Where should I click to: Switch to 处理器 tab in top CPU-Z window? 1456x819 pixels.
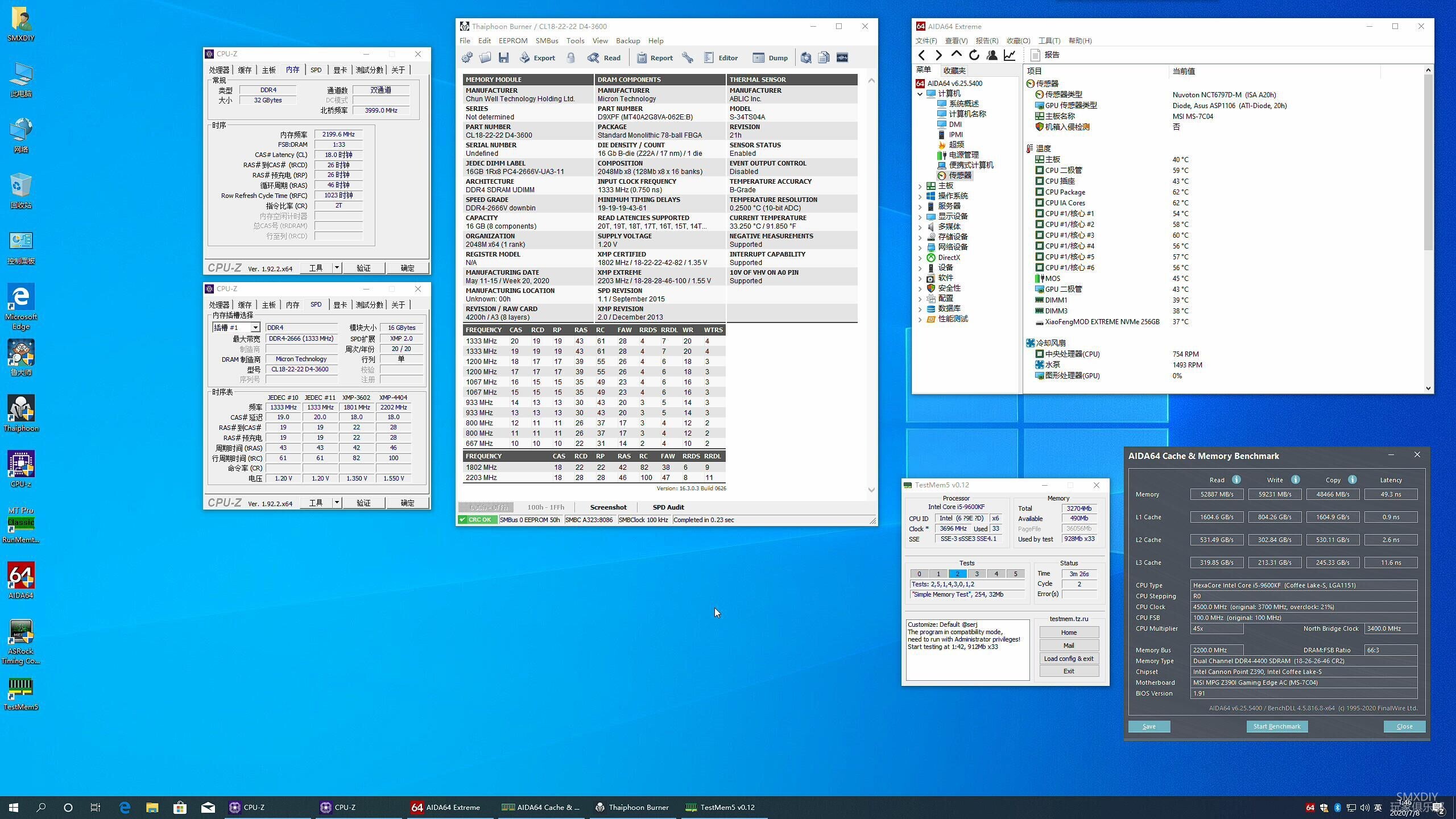click(x=219, y=69)
